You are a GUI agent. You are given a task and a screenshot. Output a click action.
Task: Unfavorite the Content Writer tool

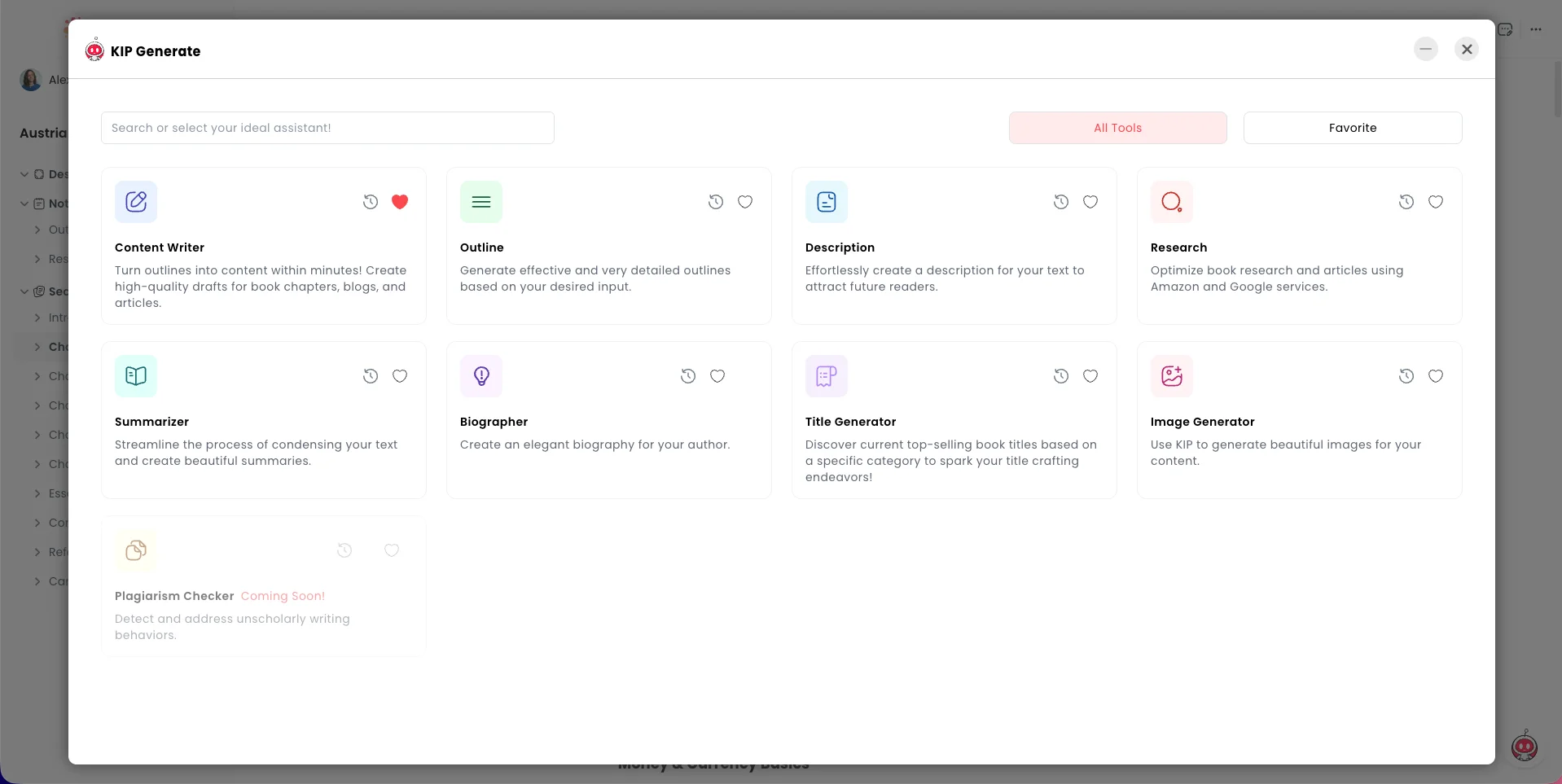[400, 202]
